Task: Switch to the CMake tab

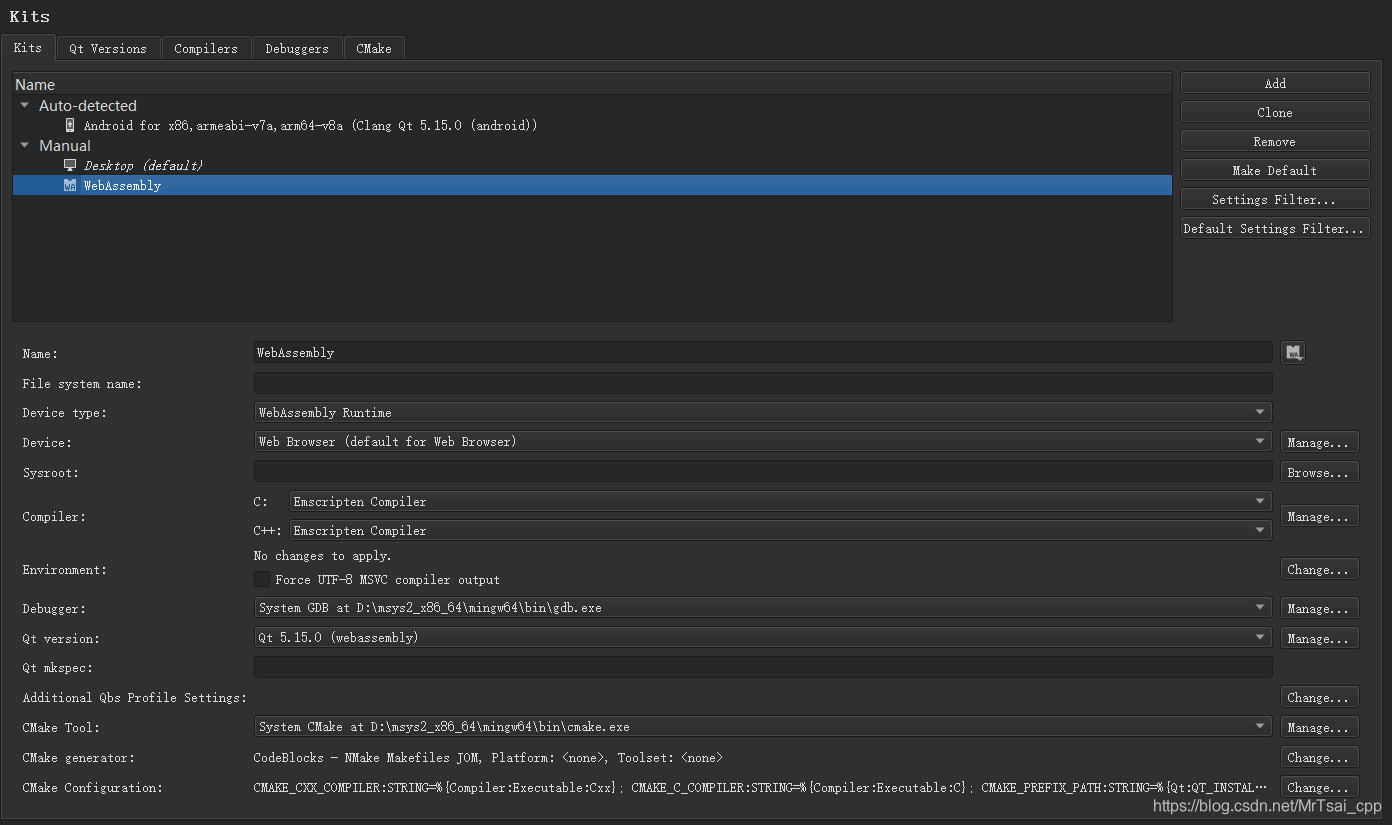Action: pos(374,48)
